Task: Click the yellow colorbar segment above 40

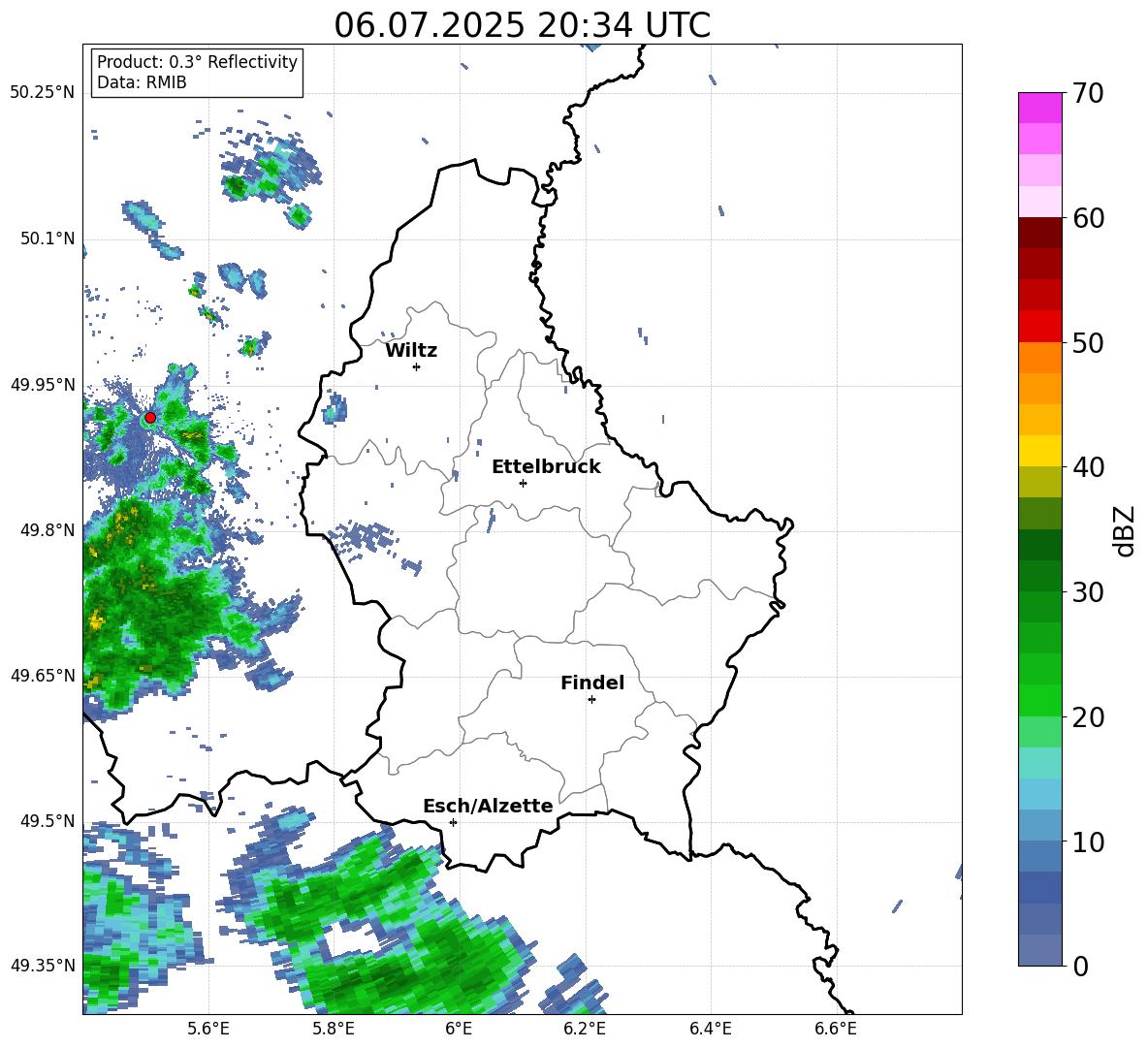Action: [x=1039, y=451]
